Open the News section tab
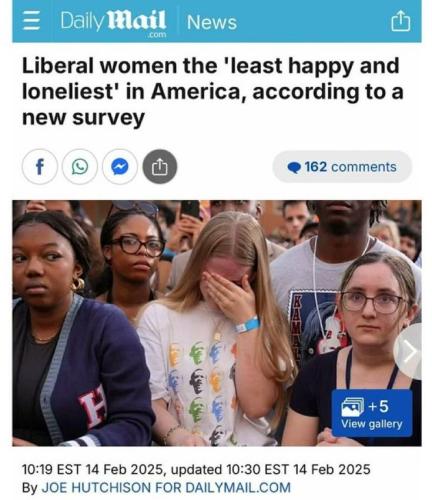The image size is (432, 500). (x=212, y=22)
